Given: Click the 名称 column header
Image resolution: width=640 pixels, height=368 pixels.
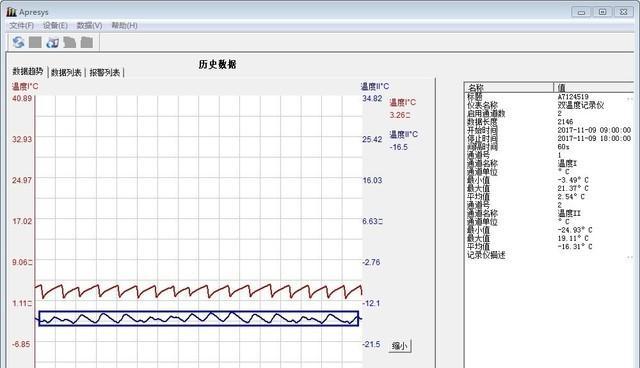Looking at the screenshot, I should (509, 87).
